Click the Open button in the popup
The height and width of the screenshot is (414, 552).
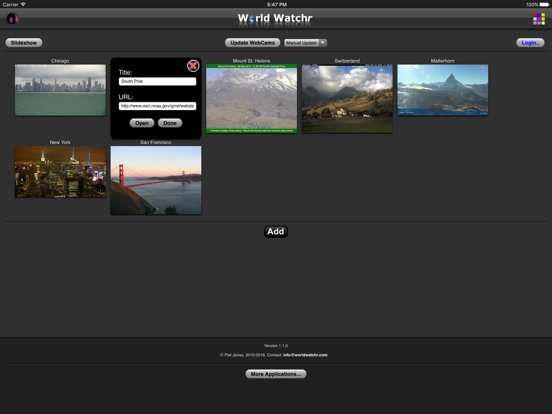coord(142,123)
